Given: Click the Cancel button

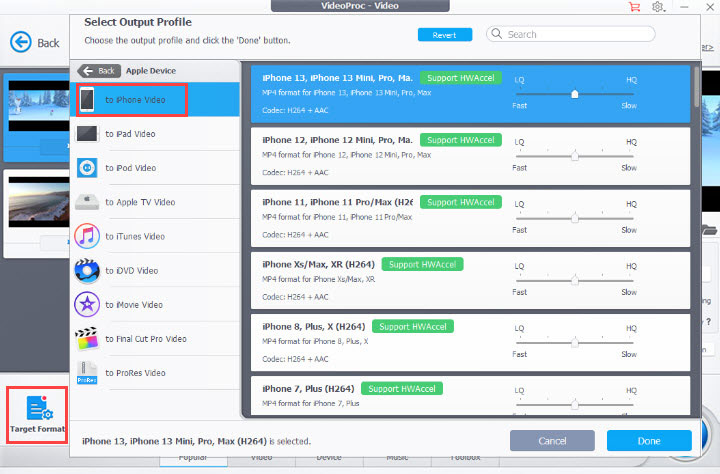Looking at the screenshot, I should pos(552,441).
